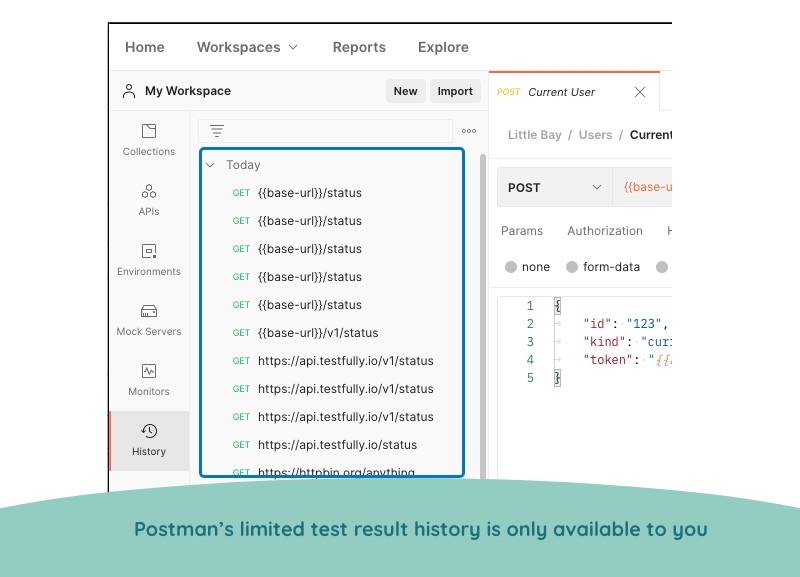
Task: Click the history search input field
Action: click(x=325, y=131)
